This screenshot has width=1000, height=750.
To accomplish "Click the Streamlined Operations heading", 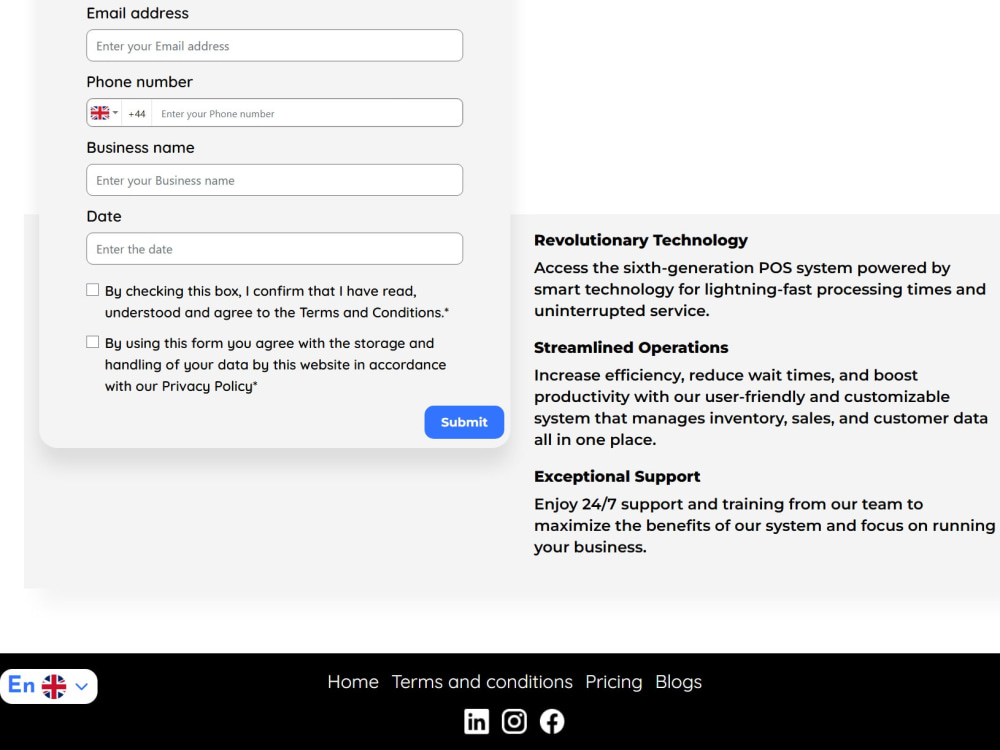I will pyautogui.click(x=631, y=348).
